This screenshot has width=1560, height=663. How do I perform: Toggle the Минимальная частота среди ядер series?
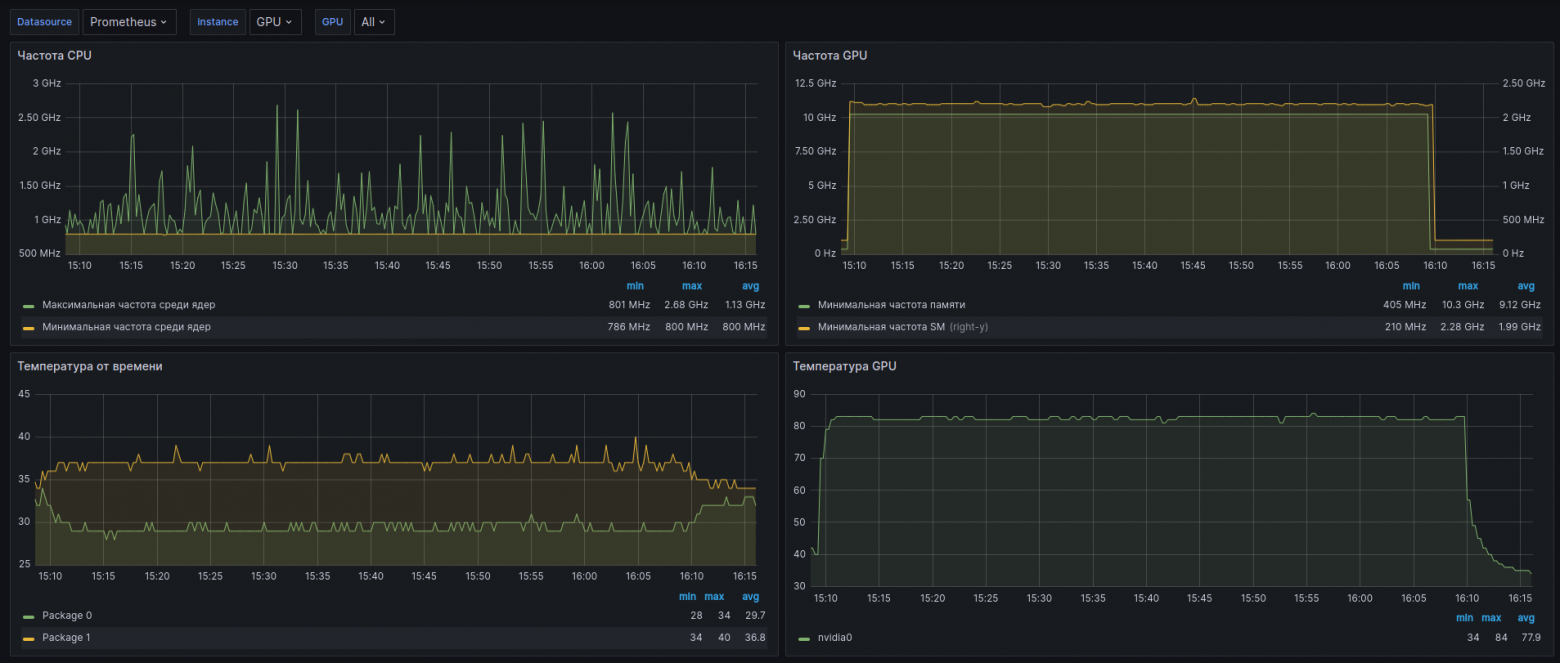pos(126,327)
